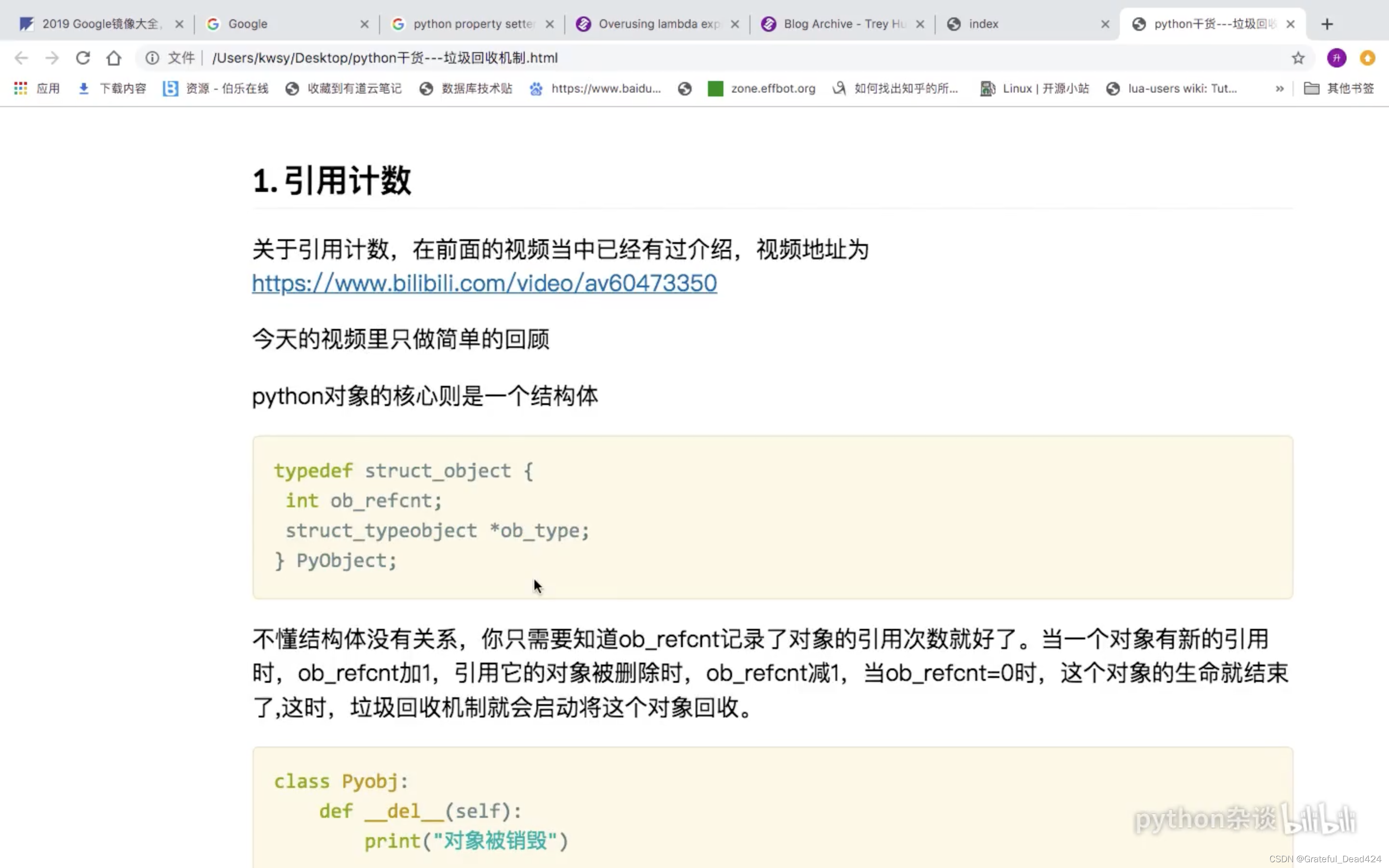Close the 2019 Google镜像大全 tab
Viewport: 1389px width, 868px height.
[x=179, y=24]
